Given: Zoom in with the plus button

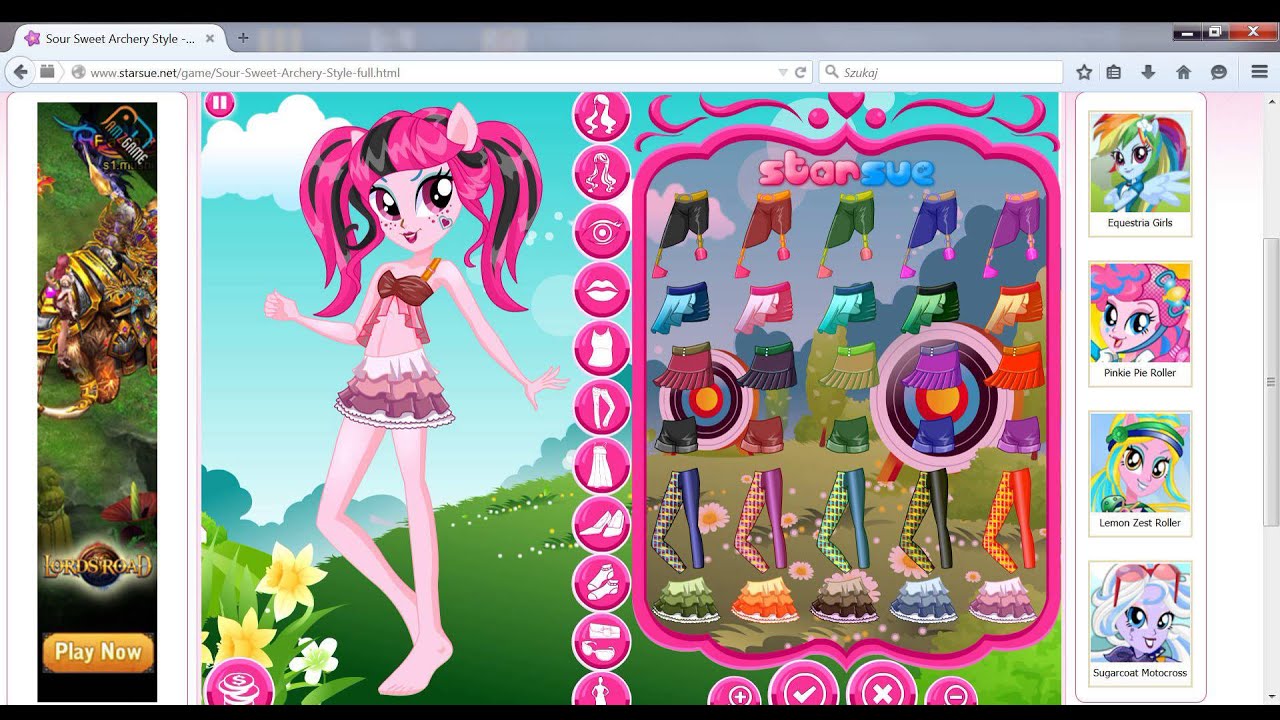Looking at the screenshot, I should tap(739, 695).
